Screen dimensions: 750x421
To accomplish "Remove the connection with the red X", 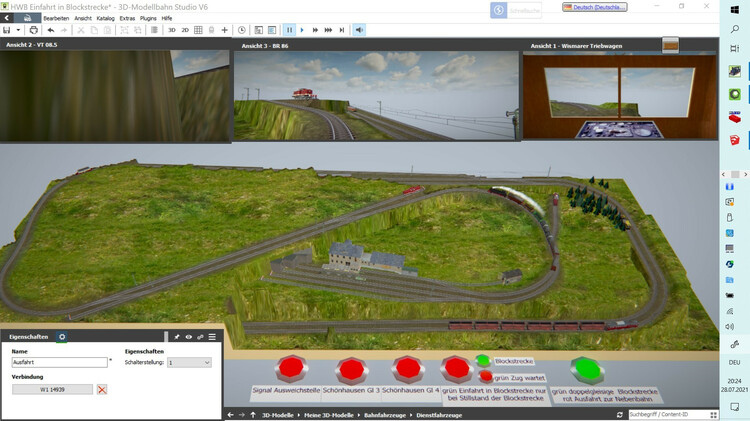I will [102, 389].
